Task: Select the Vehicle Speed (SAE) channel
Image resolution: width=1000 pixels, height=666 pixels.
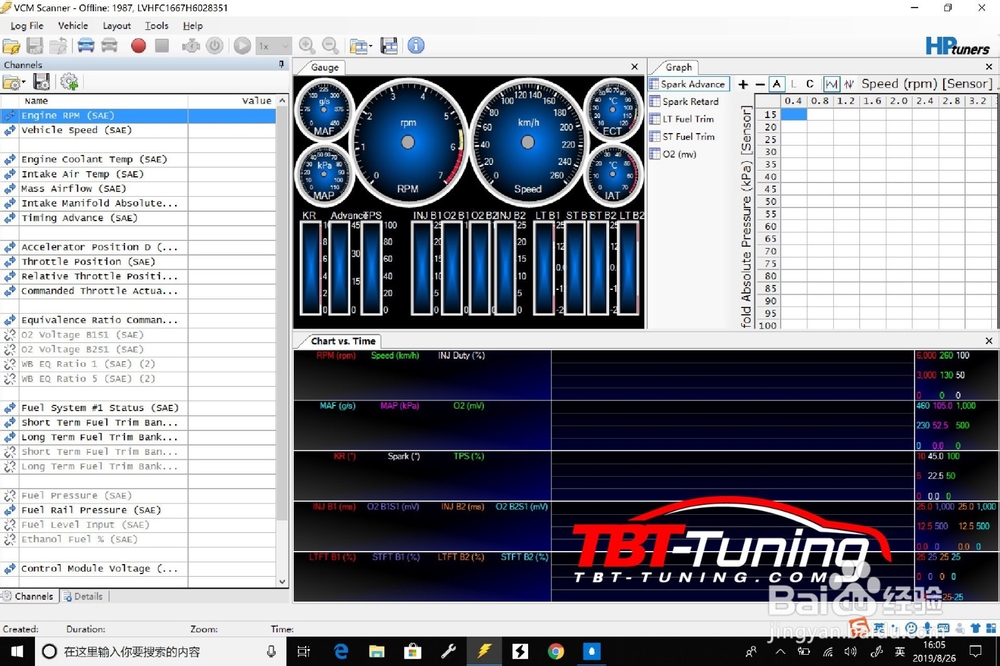Action: click(x=138, y=130)
